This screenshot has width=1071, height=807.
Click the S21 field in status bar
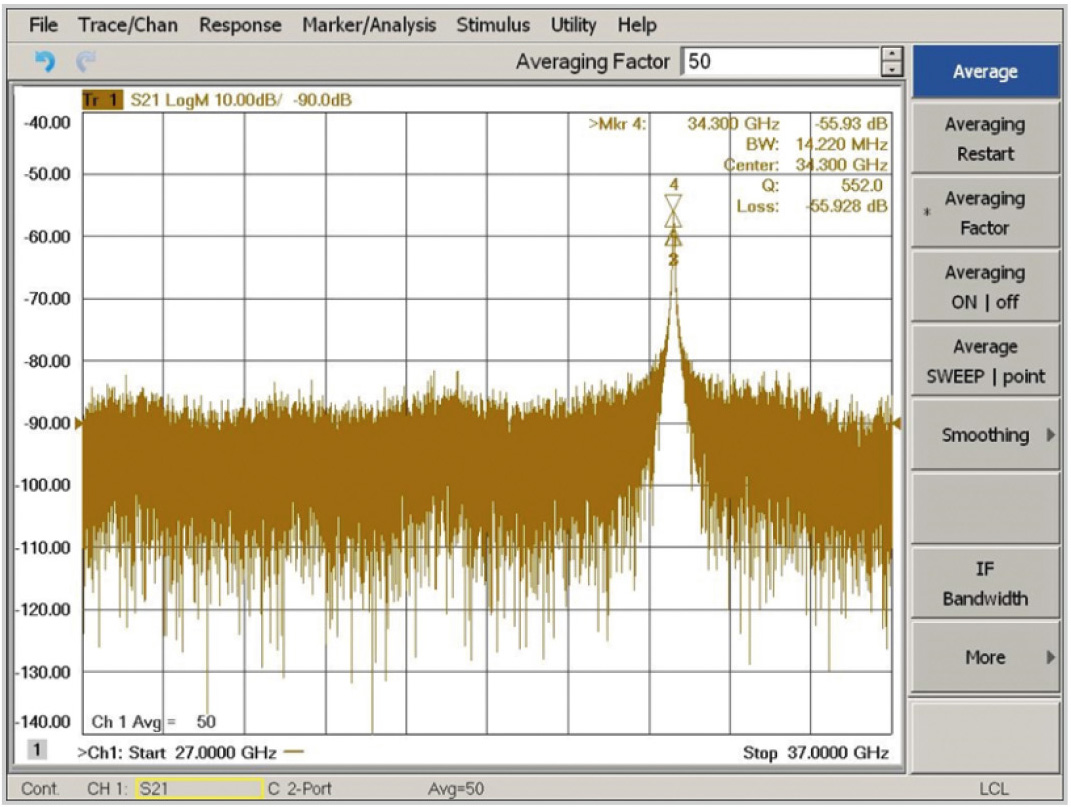199,789
